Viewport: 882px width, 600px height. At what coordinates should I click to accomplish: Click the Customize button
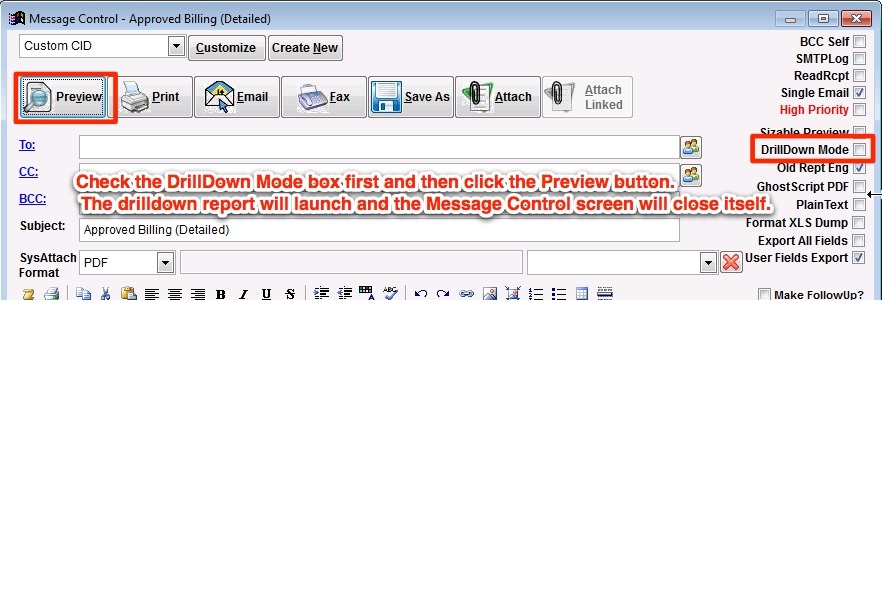click(x=225, y=48)
